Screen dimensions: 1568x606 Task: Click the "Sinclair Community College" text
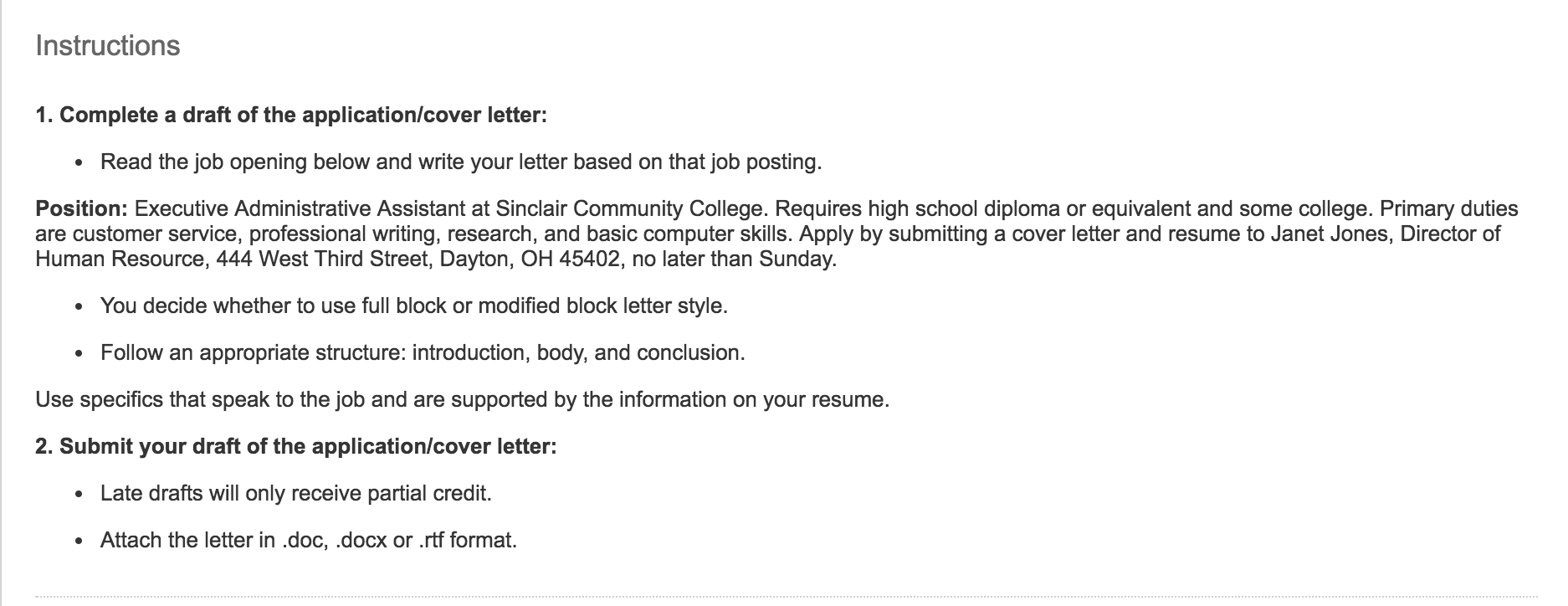tap(628, 208)
